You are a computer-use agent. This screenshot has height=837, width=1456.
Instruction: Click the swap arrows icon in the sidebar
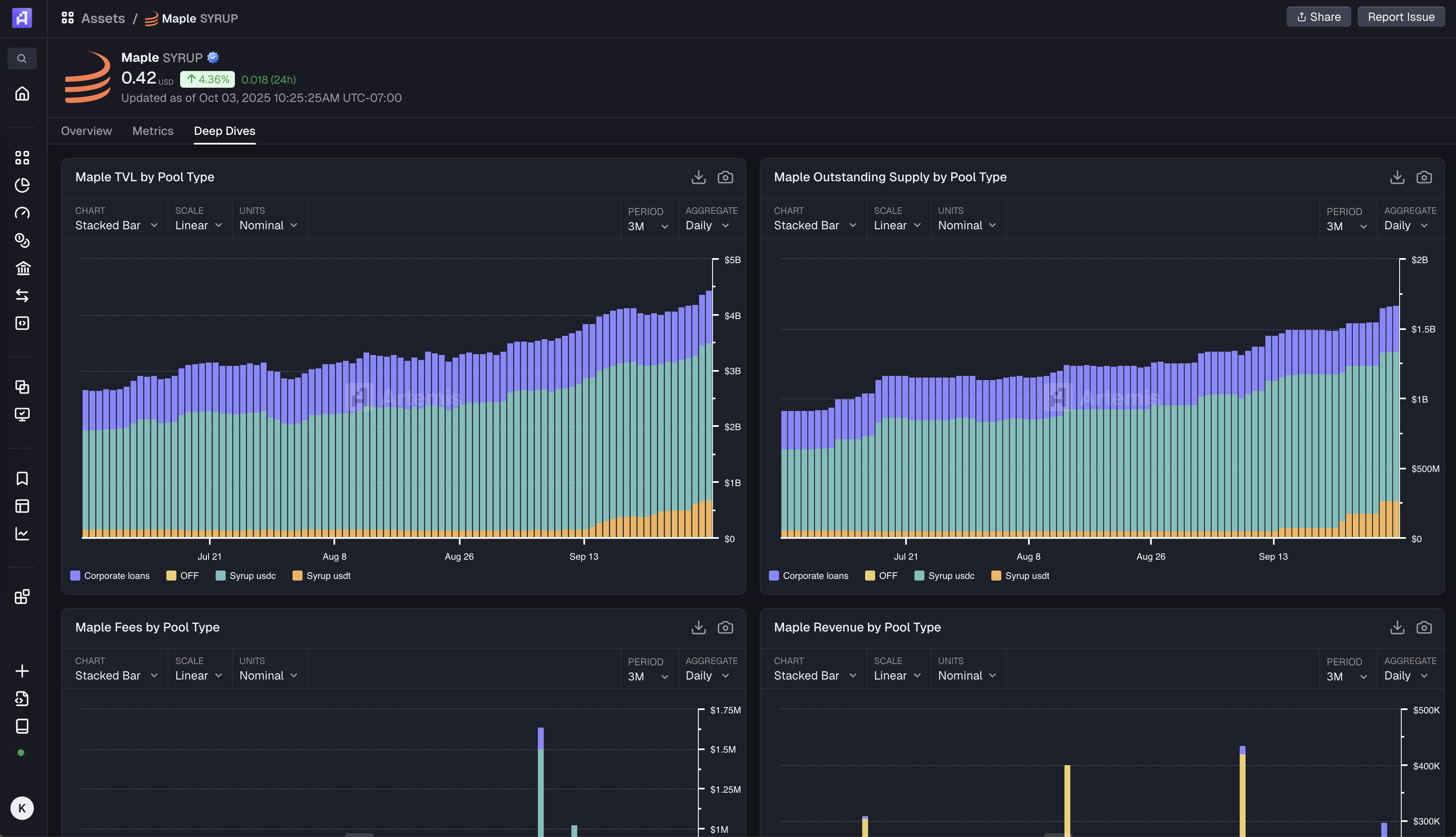pos(22,295)
